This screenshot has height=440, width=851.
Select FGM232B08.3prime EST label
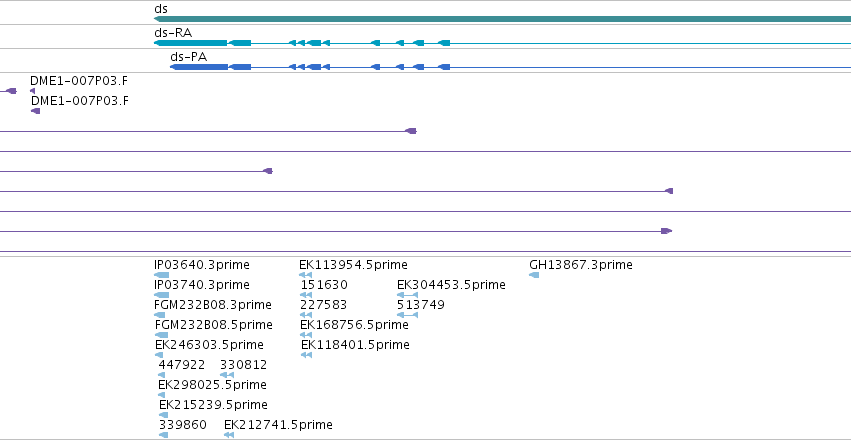click(213, 305)
